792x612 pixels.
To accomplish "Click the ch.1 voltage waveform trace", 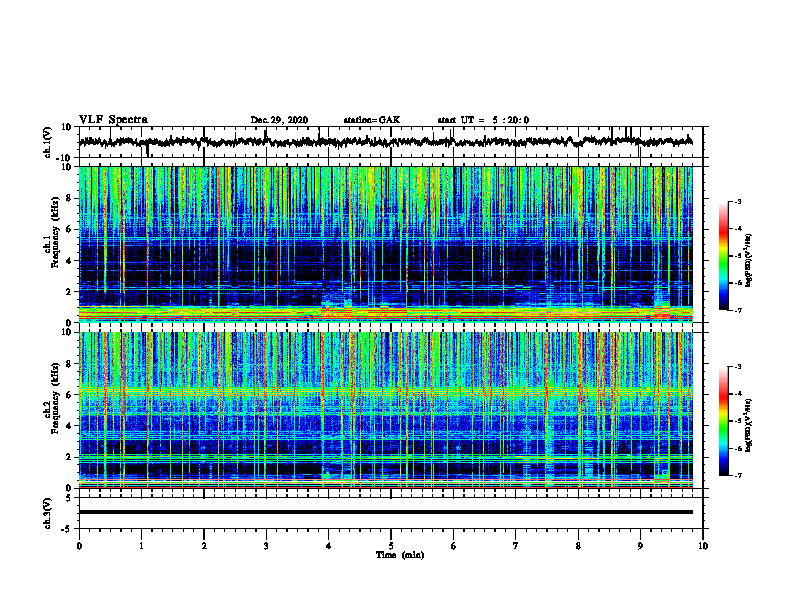I will (x=386, y=142).
